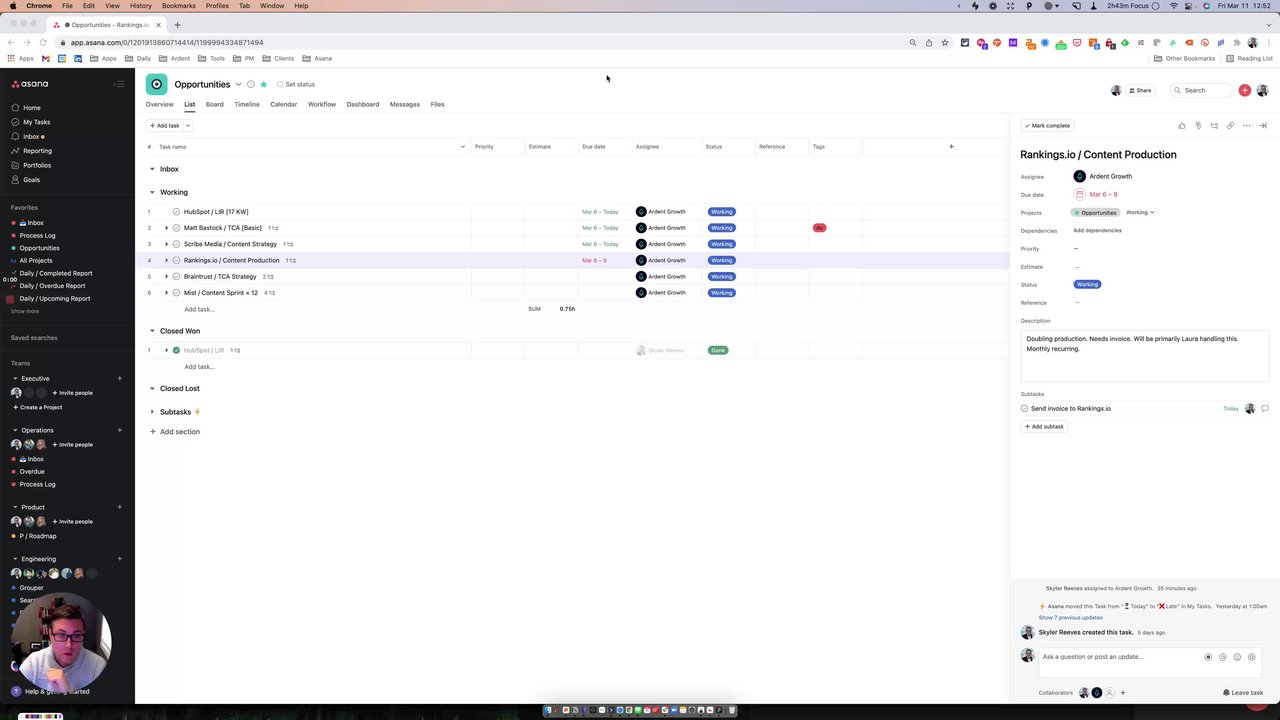Viewport: 1280px width, 720px height.
Task: Copy the task link via the chain icon
Action: [x=1230, y=126]
